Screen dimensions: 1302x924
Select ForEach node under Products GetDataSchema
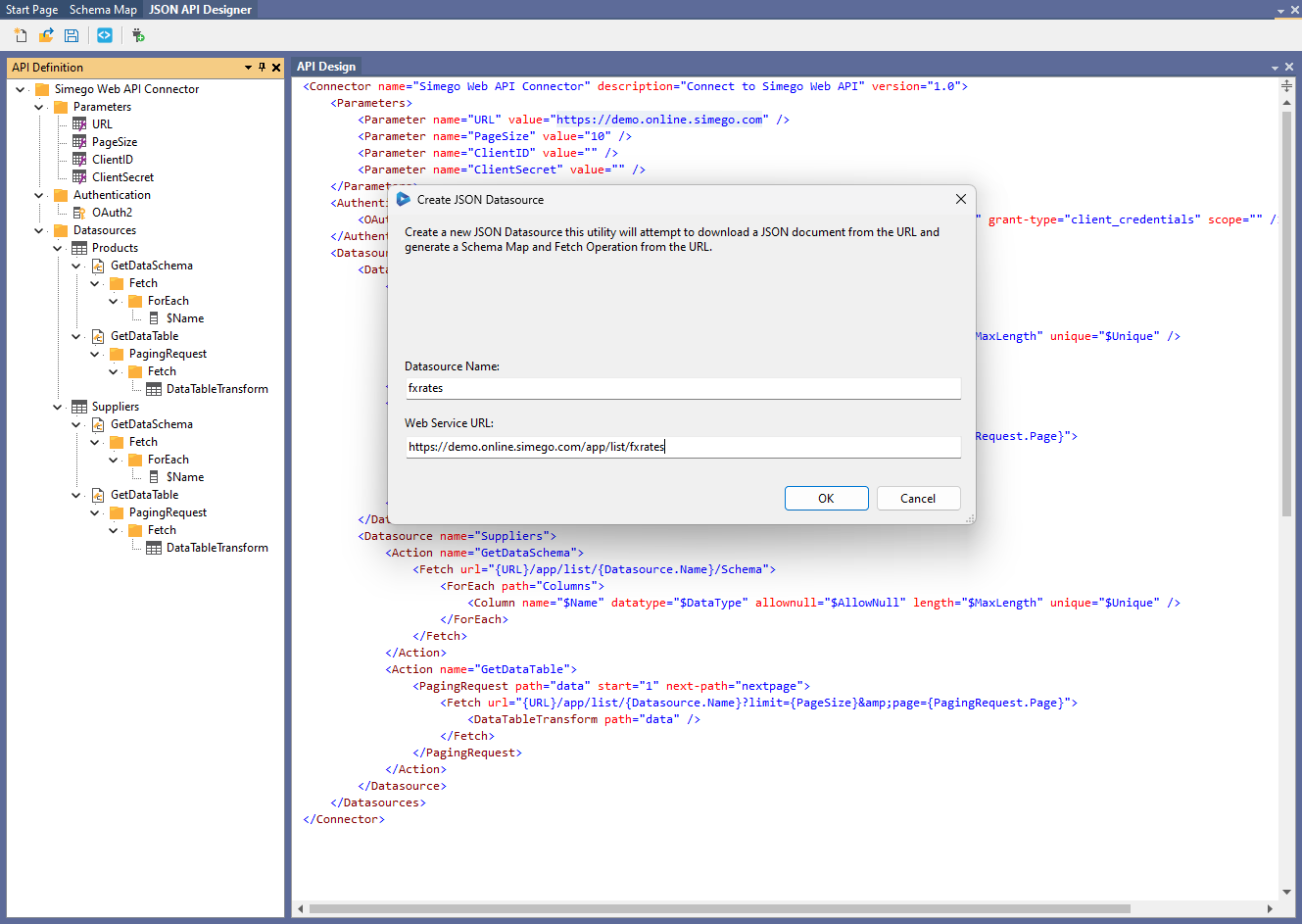coord(168,301)
